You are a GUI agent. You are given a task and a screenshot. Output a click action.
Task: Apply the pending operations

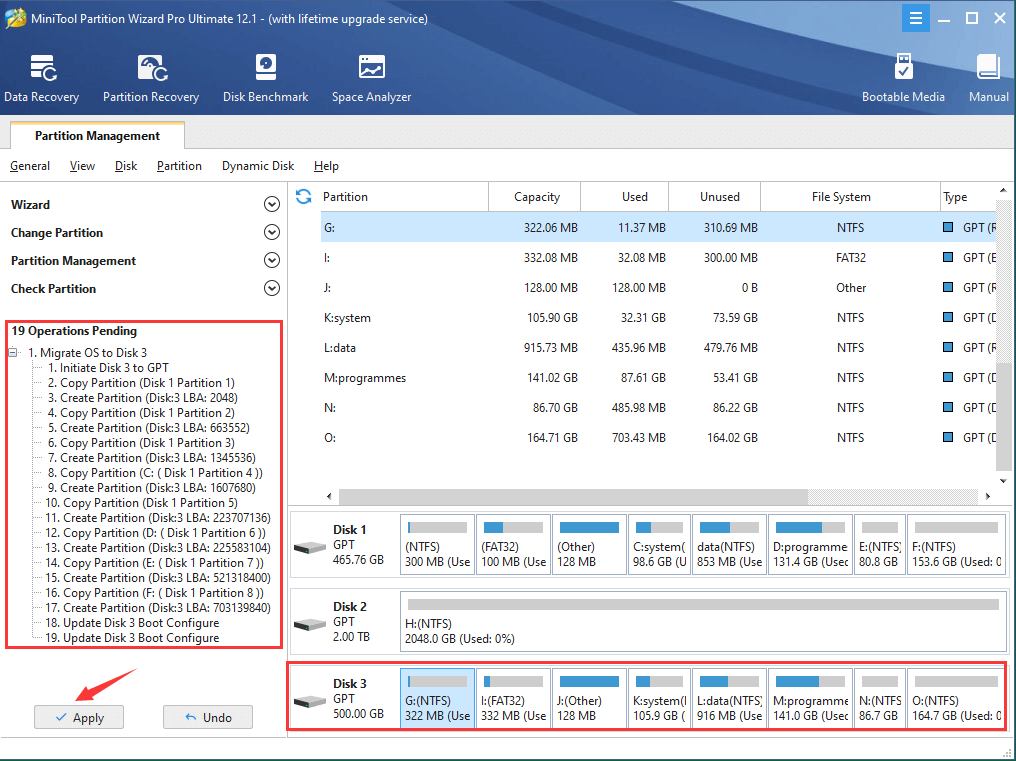tap(78, 717)
